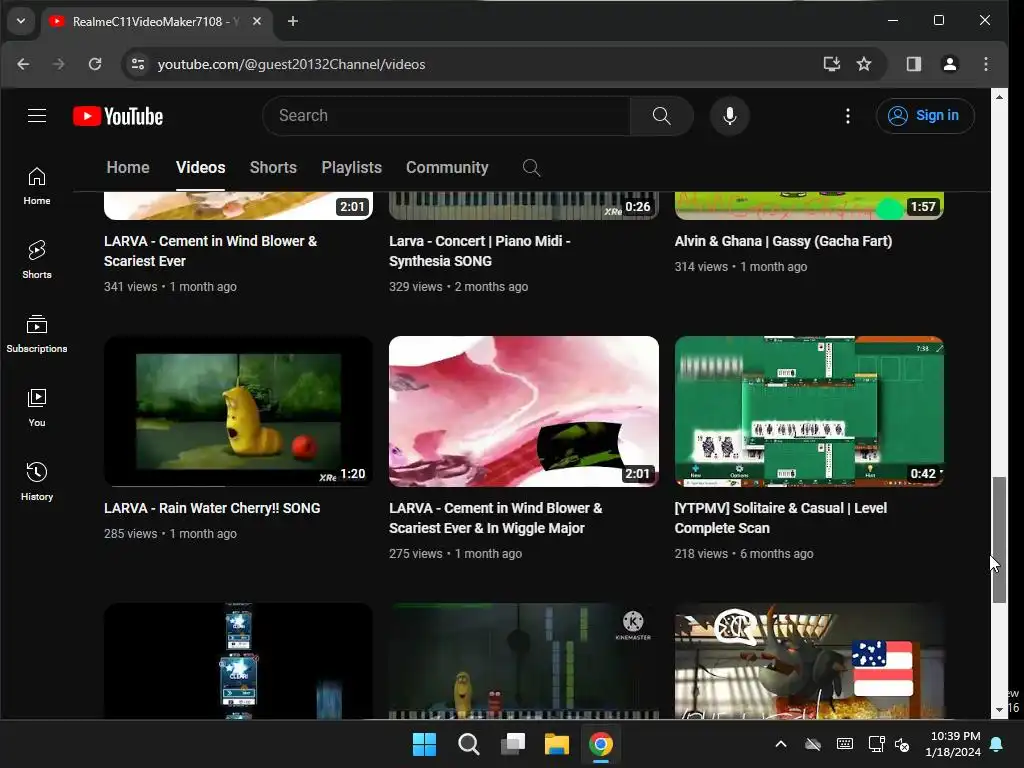Select the channel Videos tab
This screenshot has height=768, width=1024.
(x=200, y=168)
